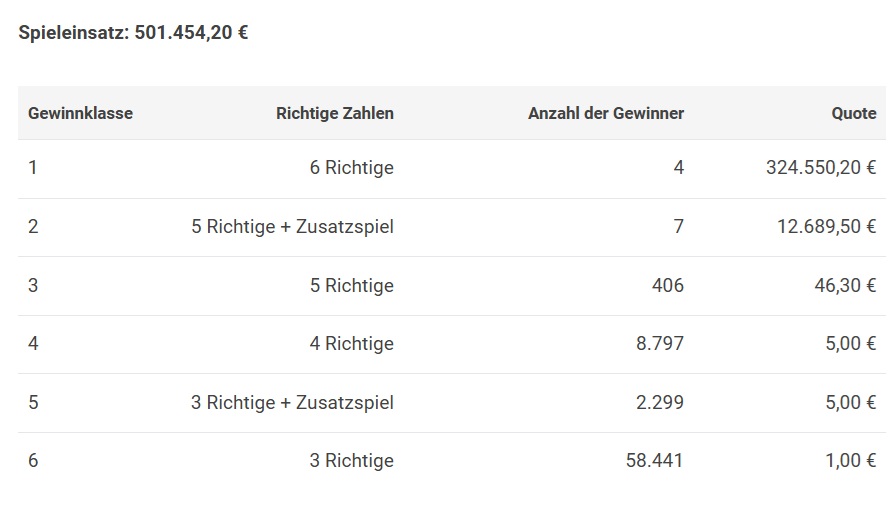Click winner count 406
The height and width of the screenshot is (506, 890).
[667, 285]
